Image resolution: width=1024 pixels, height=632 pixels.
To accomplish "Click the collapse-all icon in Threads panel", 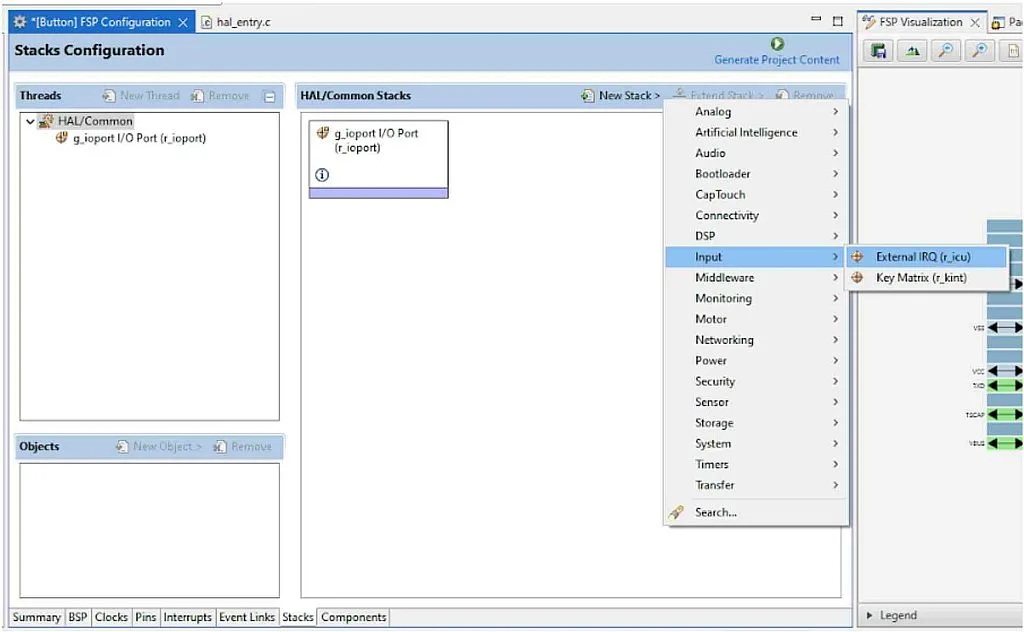I will coord(269,96).
